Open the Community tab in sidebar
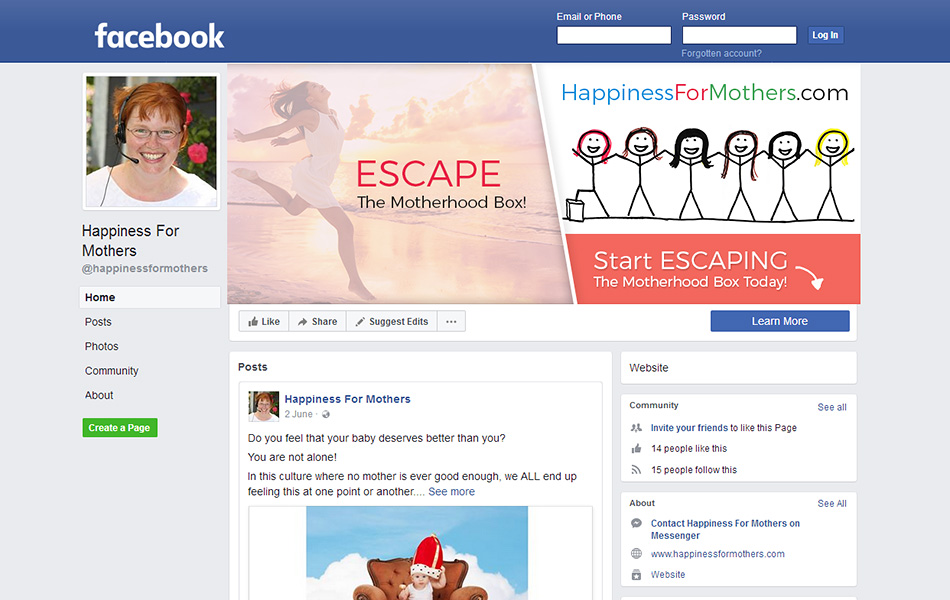Screen dimensions: 950x600 [x=111, y=371]
